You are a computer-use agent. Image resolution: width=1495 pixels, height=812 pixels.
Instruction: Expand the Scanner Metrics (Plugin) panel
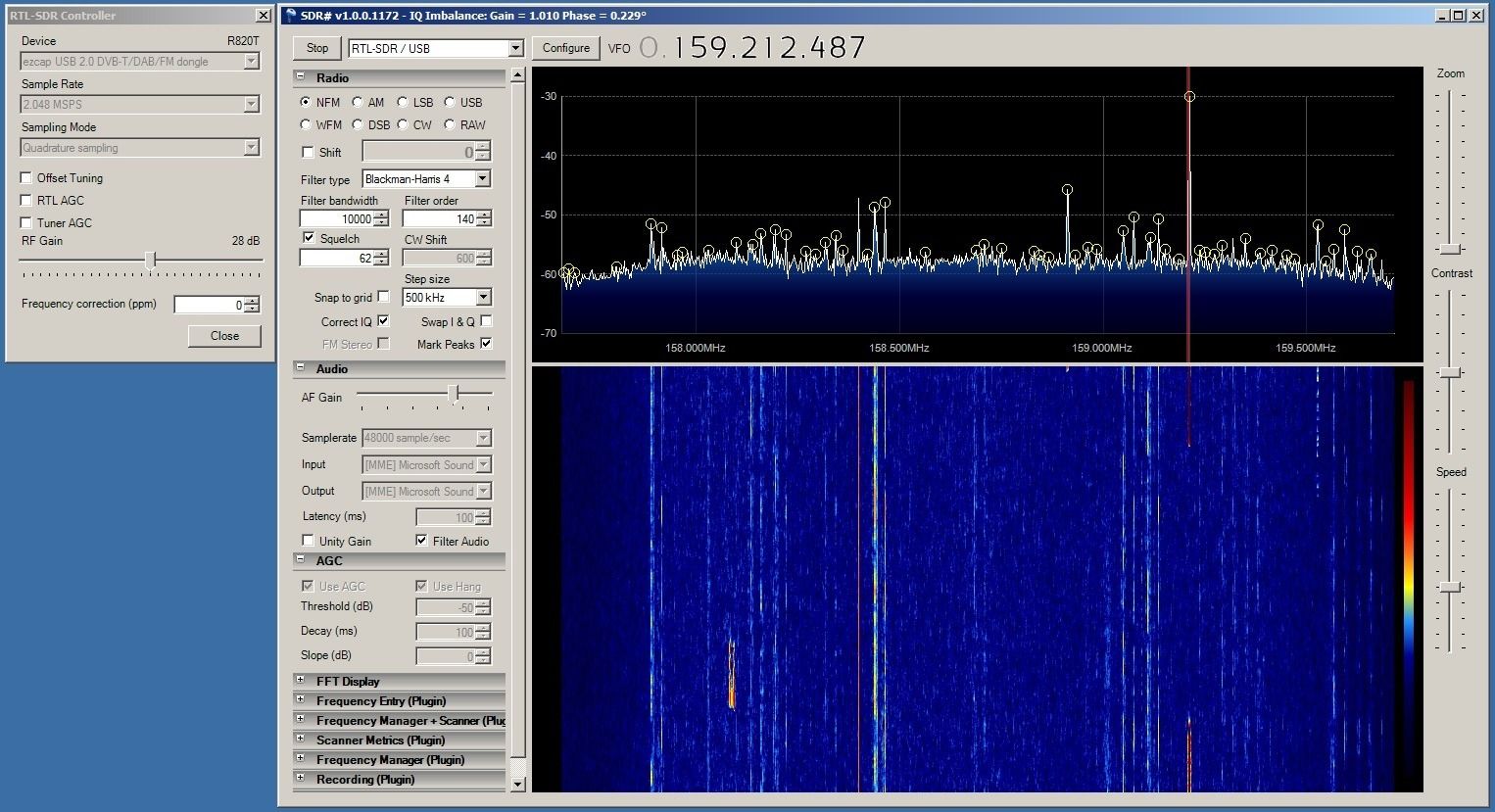[300, 739]
